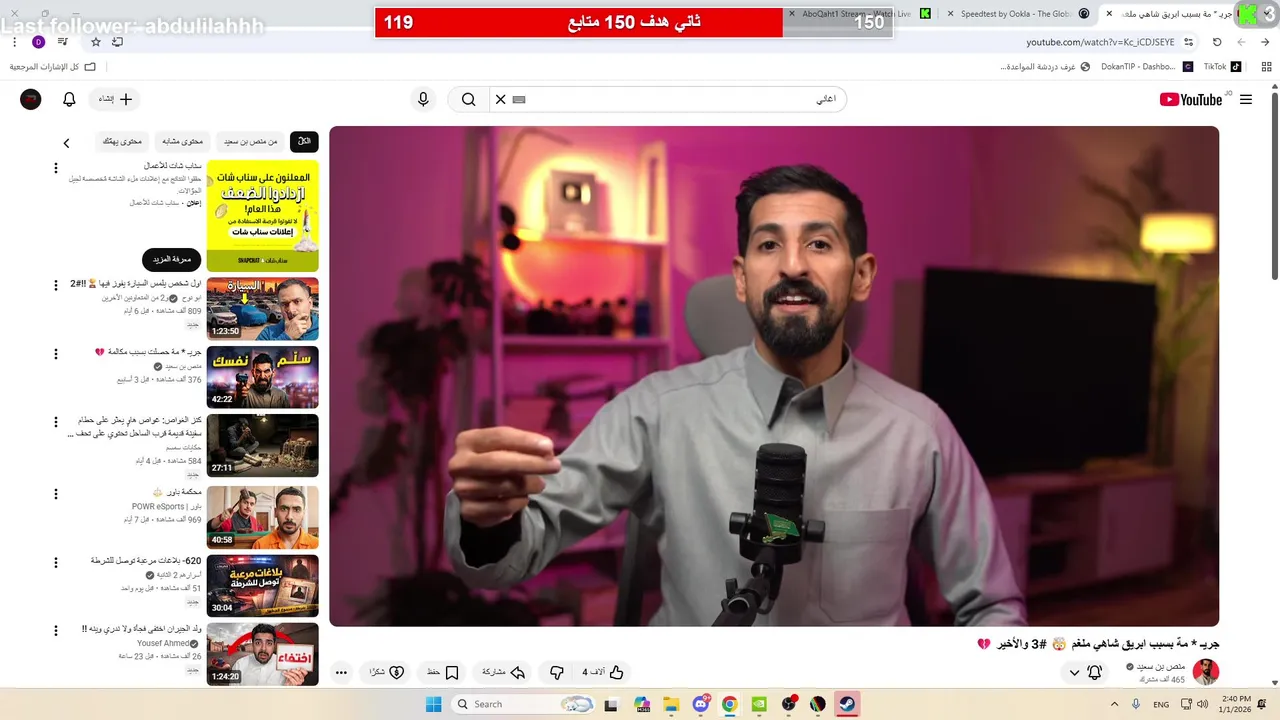Viewport: 1280px width, 720px height.
Task: Launch Chrome from the taskbar
Action: point(730,704)
